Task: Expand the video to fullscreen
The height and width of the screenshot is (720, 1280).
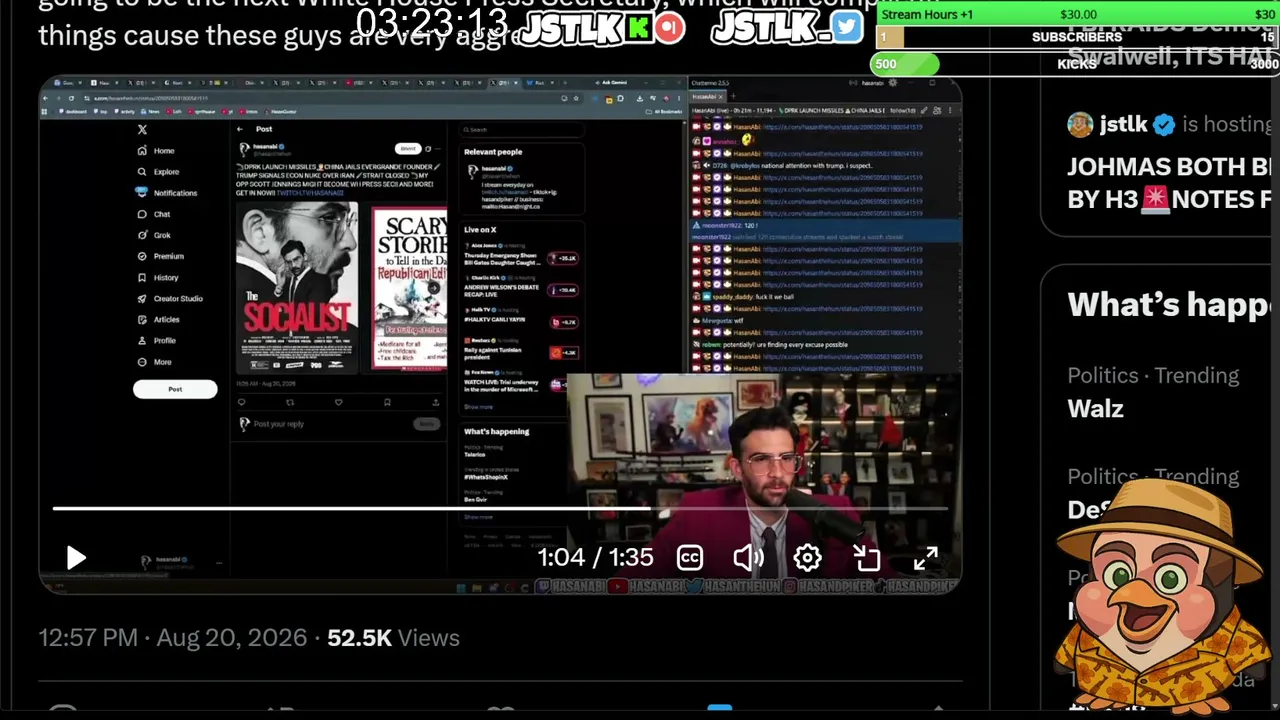Action: pos(925,558)
